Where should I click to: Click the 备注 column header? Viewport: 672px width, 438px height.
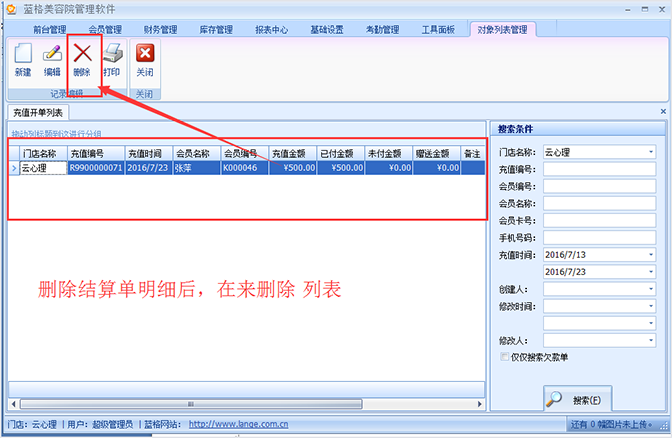tap(473, 153)
